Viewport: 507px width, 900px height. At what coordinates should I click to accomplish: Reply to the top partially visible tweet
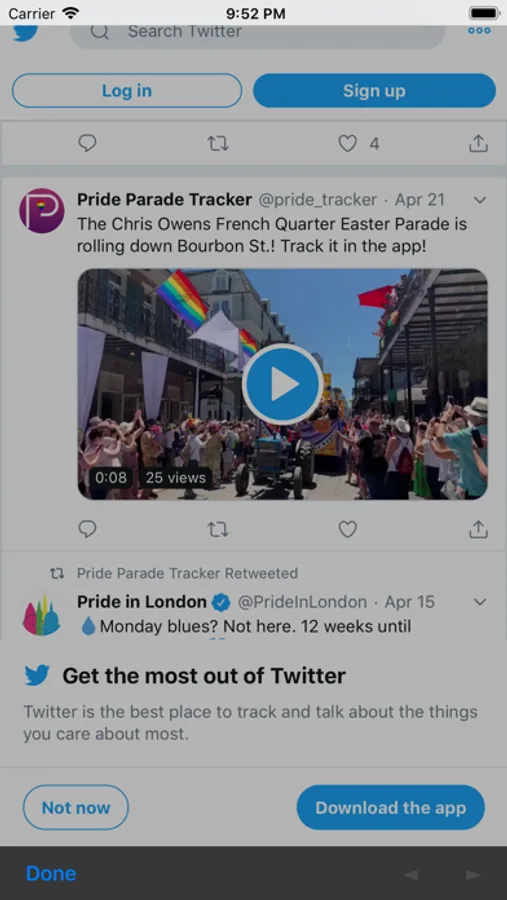[x=87, y=143]
